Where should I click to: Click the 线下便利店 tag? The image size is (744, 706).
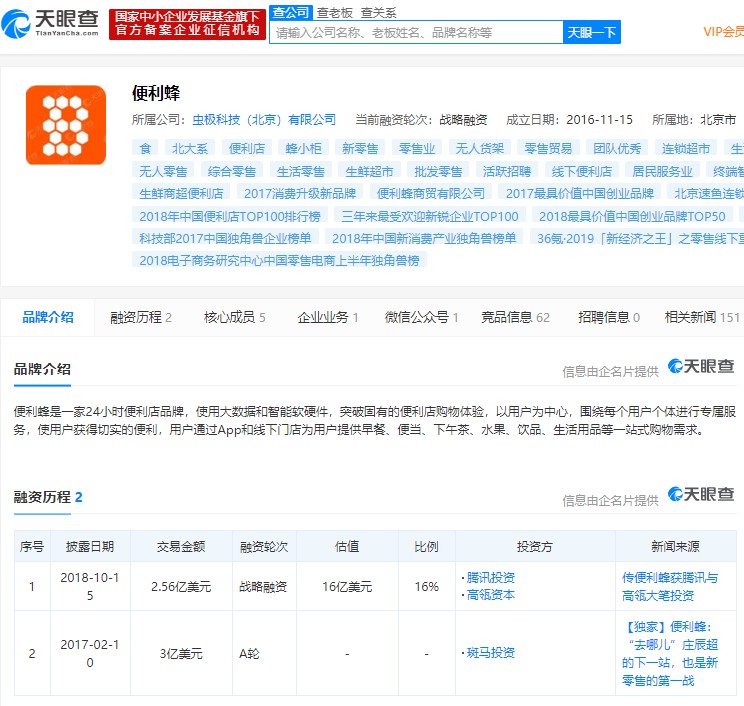(582, 171)
